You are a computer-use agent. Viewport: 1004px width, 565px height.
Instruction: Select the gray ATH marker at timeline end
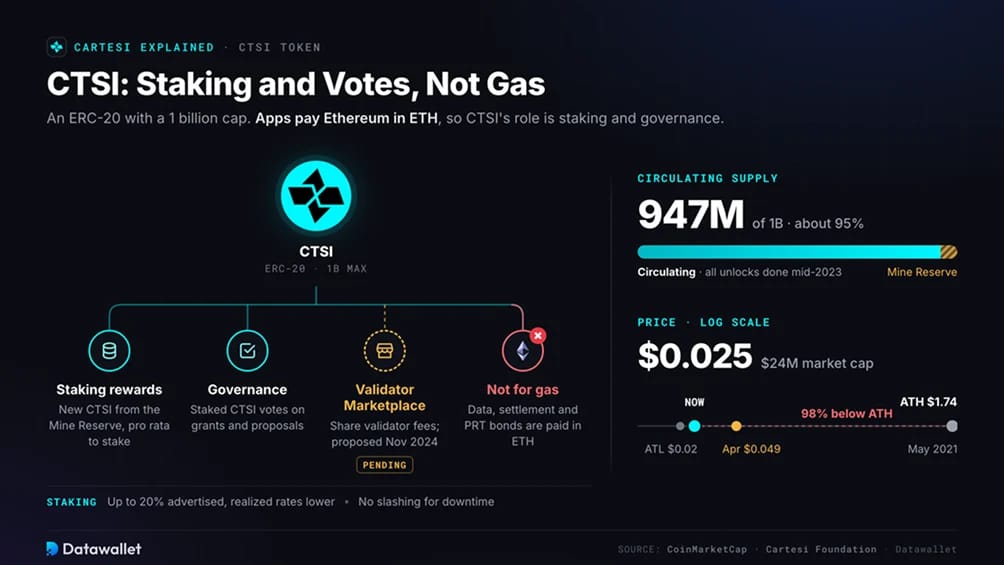coord(952,426)
